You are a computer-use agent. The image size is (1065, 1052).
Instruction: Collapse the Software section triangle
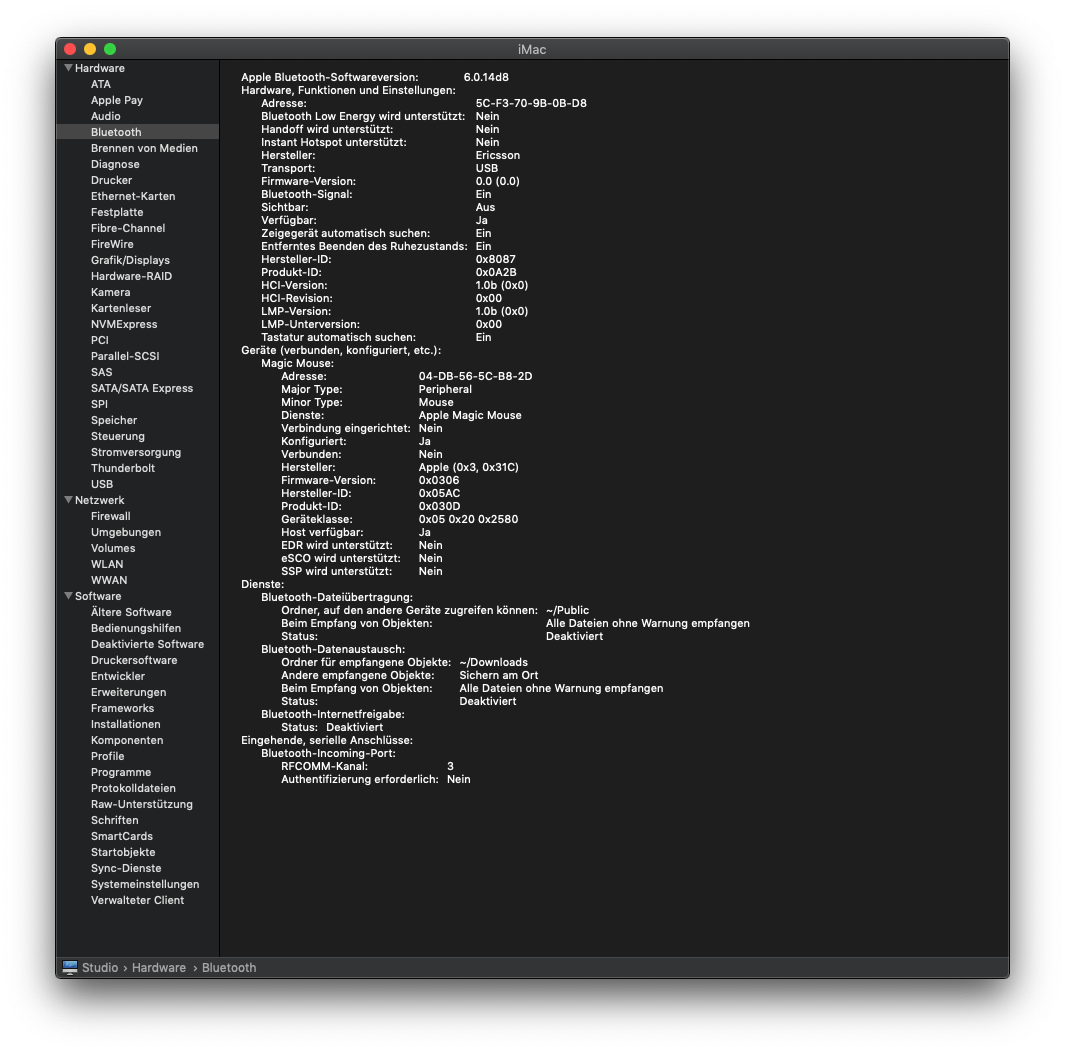click(x=68, y=596)
